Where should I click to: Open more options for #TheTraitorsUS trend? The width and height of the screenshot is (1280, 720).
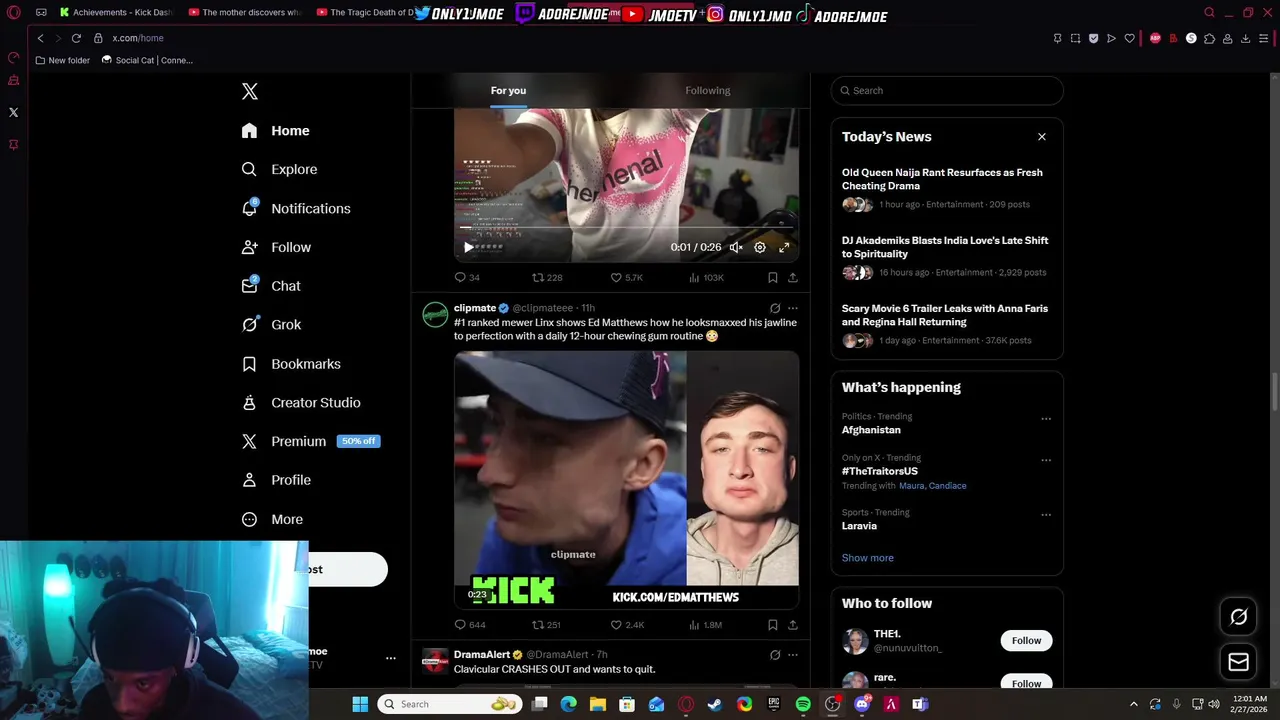point(1046,460)
